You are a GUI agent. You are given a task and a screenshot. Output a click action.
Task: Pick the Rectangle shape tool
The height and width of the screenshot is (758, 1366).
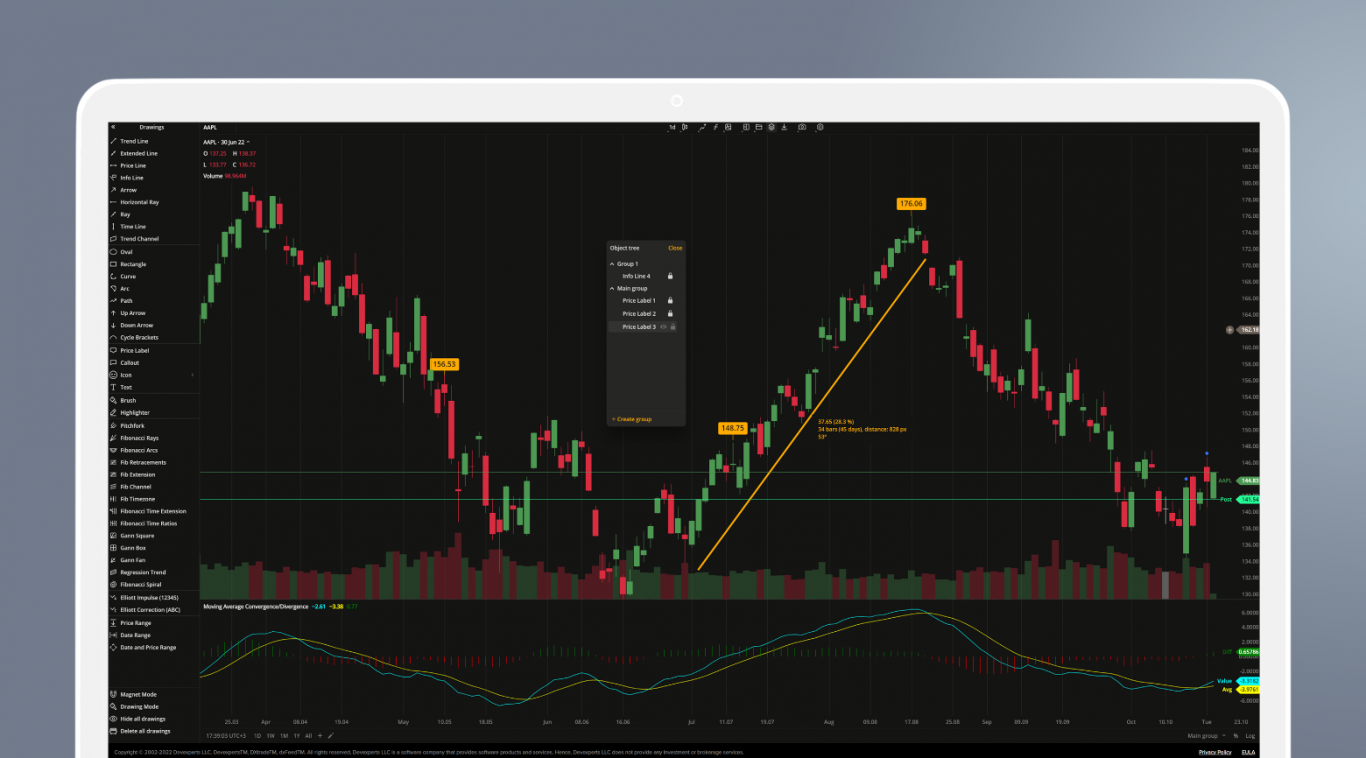point(133,264)
